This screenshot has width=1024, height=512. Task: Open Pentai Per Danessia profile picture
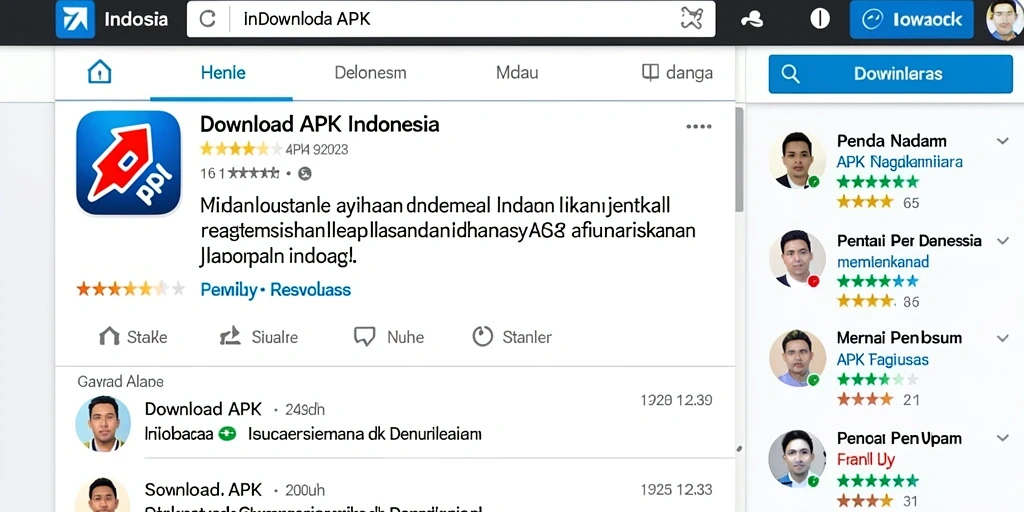[797, 258]
